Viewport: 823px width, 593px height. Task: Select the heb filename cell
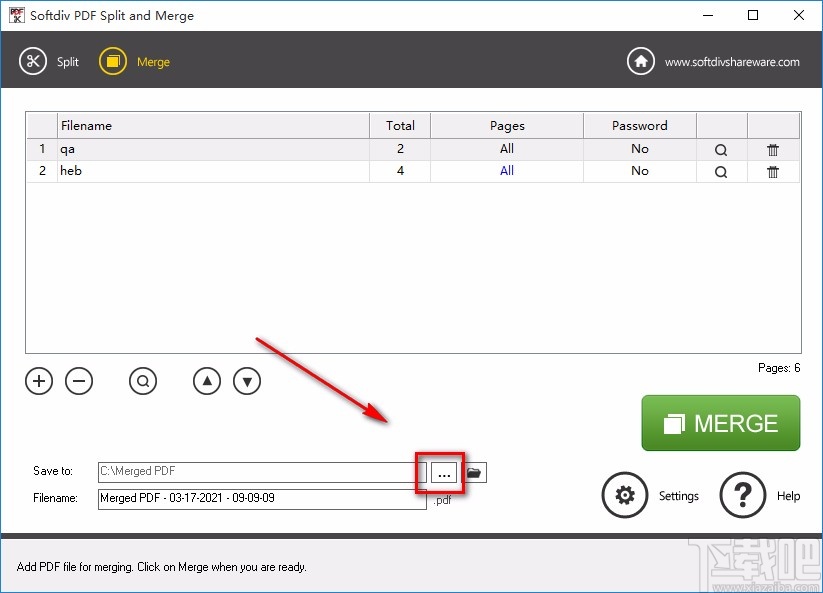click(213, 171)
